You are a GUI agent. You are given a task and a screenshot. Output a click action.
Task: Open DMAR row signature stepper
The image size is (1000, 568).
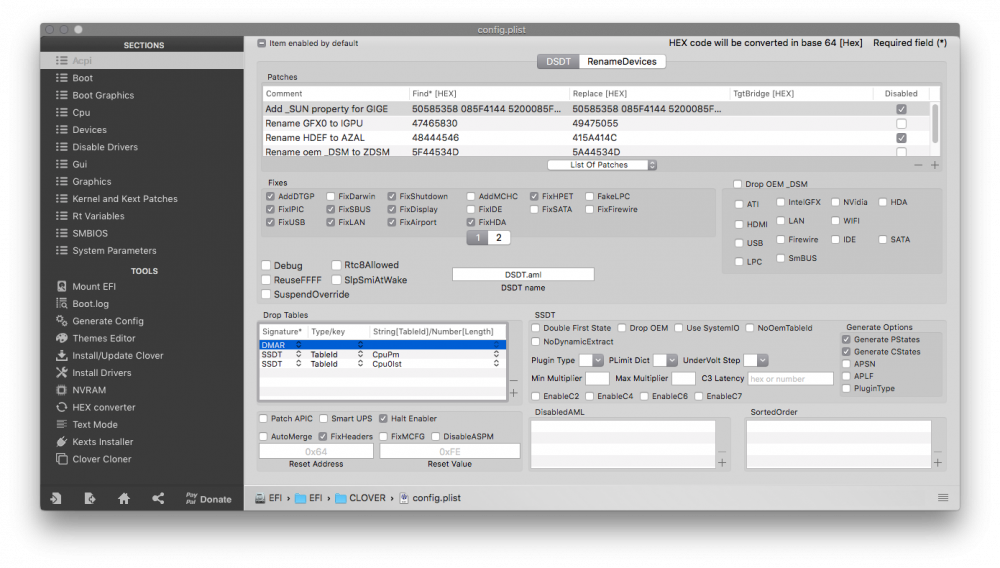click(x=298, y=345)
